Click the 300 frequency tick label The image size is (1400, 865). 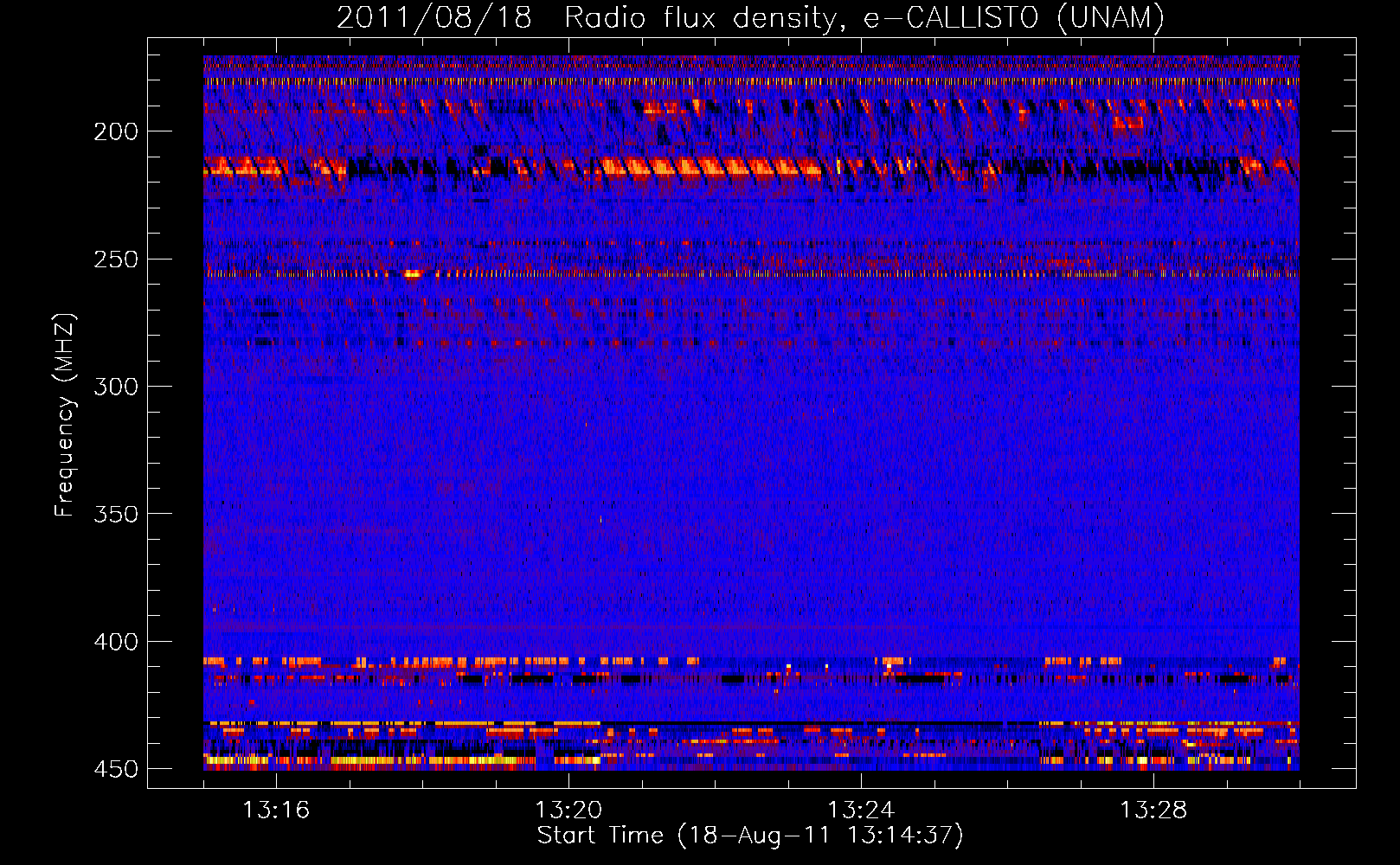pos(116,387)
